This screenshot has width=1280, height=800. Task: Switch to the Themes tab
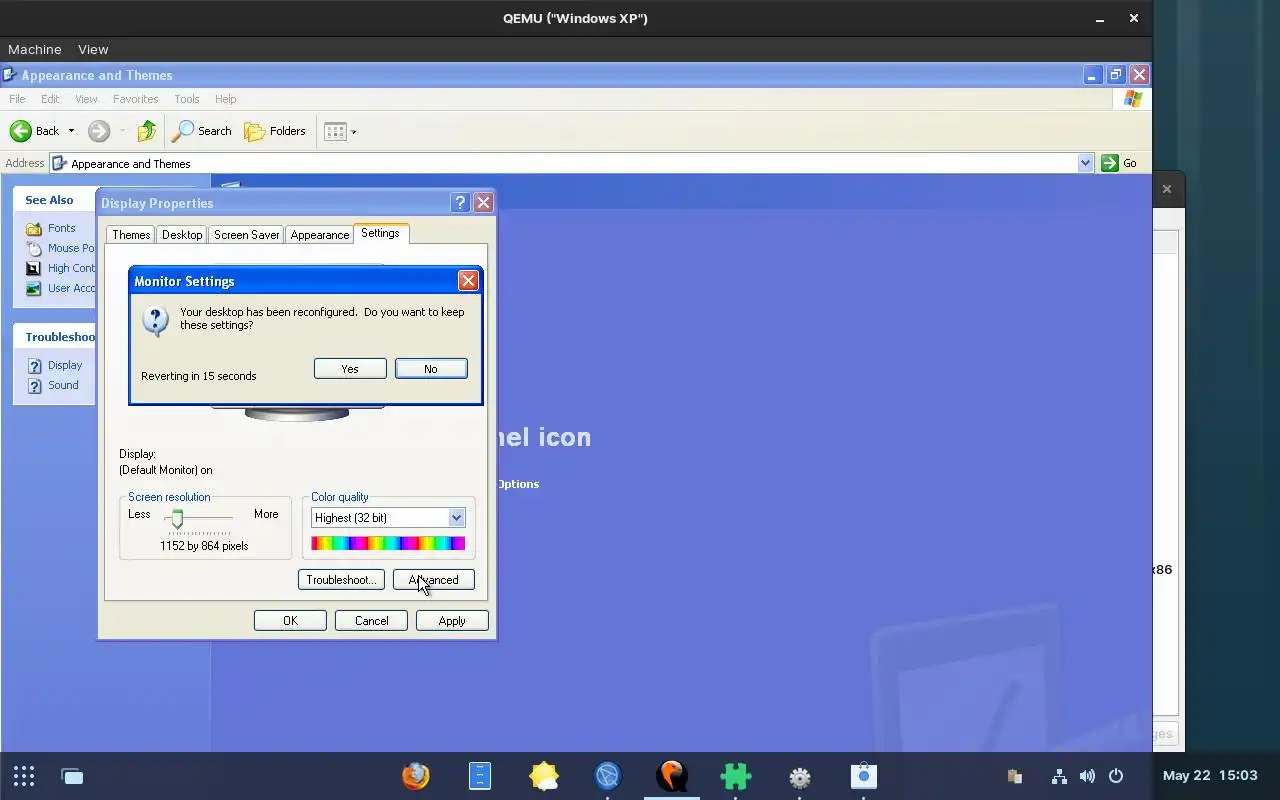click(131, 235)
